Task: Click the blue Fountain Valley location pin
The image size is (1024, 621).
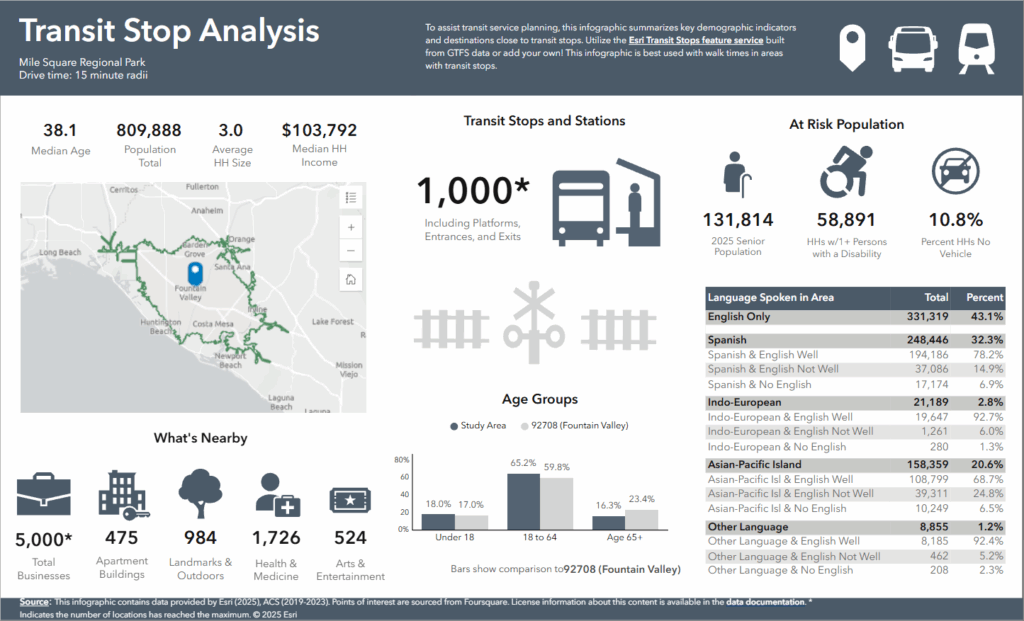Action: [x=195, y=273]
